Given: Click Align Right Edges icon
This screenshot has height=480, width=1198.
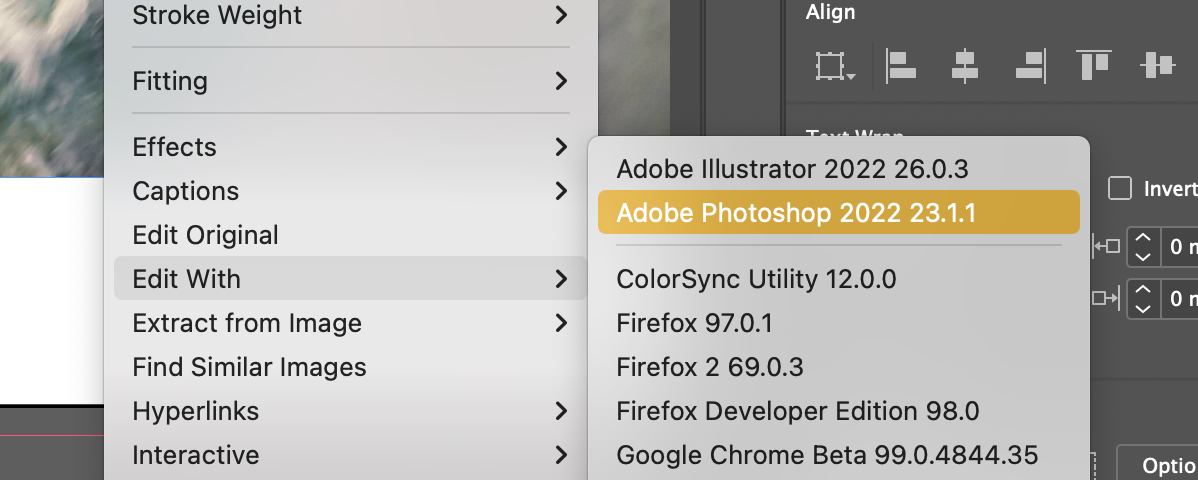Looking at the screenshot, I should [x=1030, y=66].
